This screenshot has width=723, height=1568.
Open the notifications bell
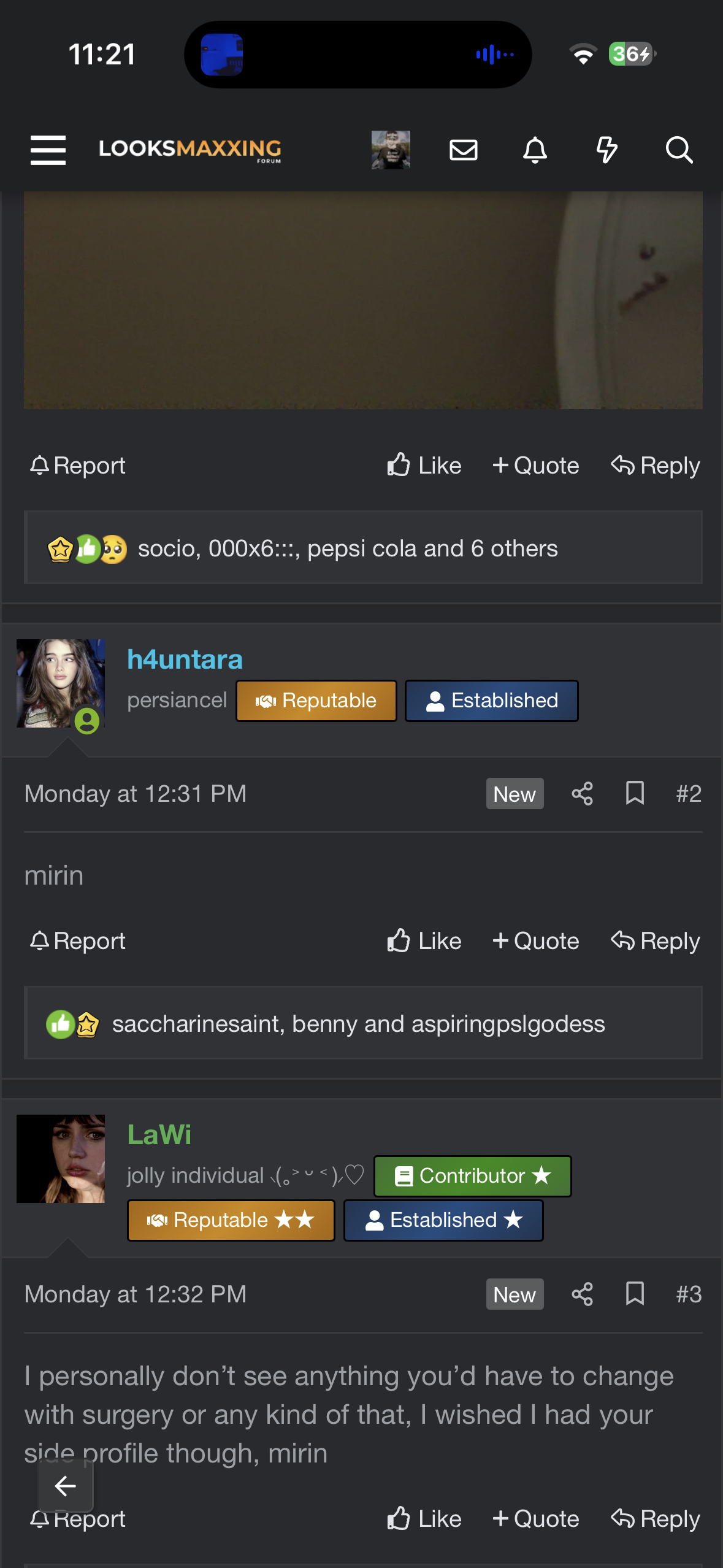(x=535, y=150)
